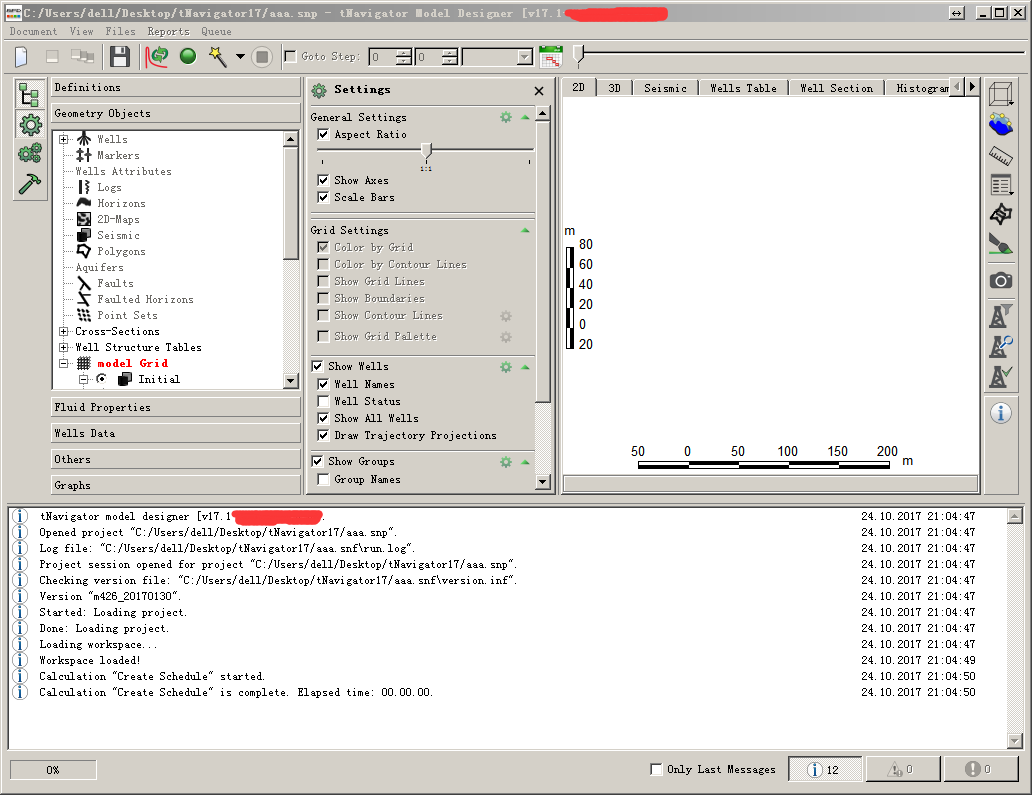This screenshot has width=1032, height=795.
Task: Collapse the model Grid tree node
Action: (64, 363)
